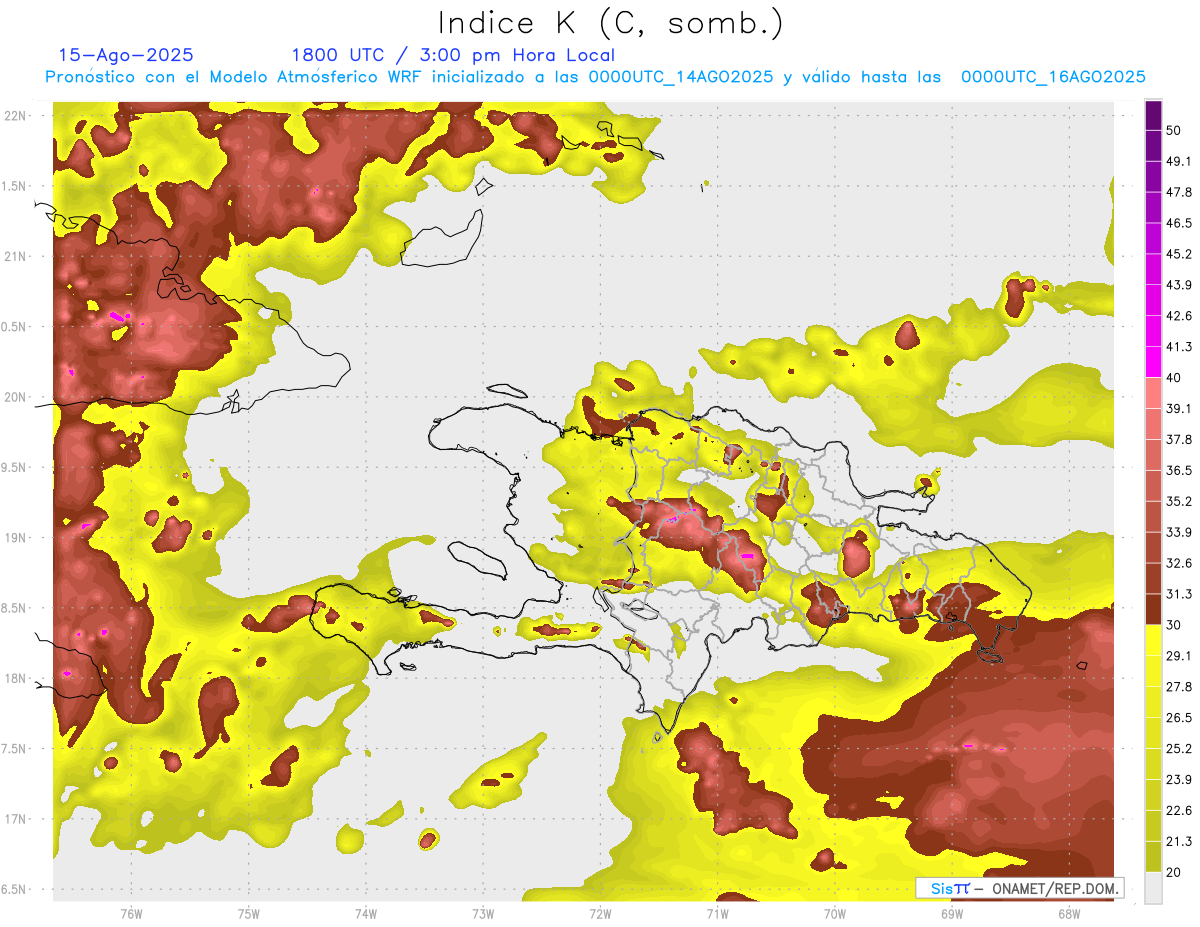Click the colorbar label '23.9'
This screenshot has height=927, width=1200.
[x=1179, y=779]
